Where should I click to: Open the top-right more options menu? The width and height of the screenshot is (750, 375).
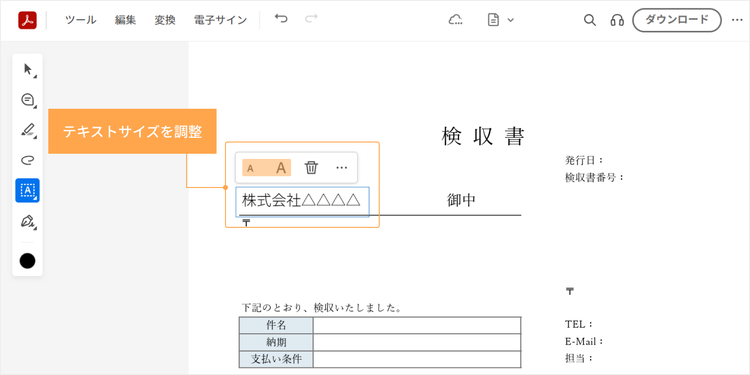coord(737,20)
